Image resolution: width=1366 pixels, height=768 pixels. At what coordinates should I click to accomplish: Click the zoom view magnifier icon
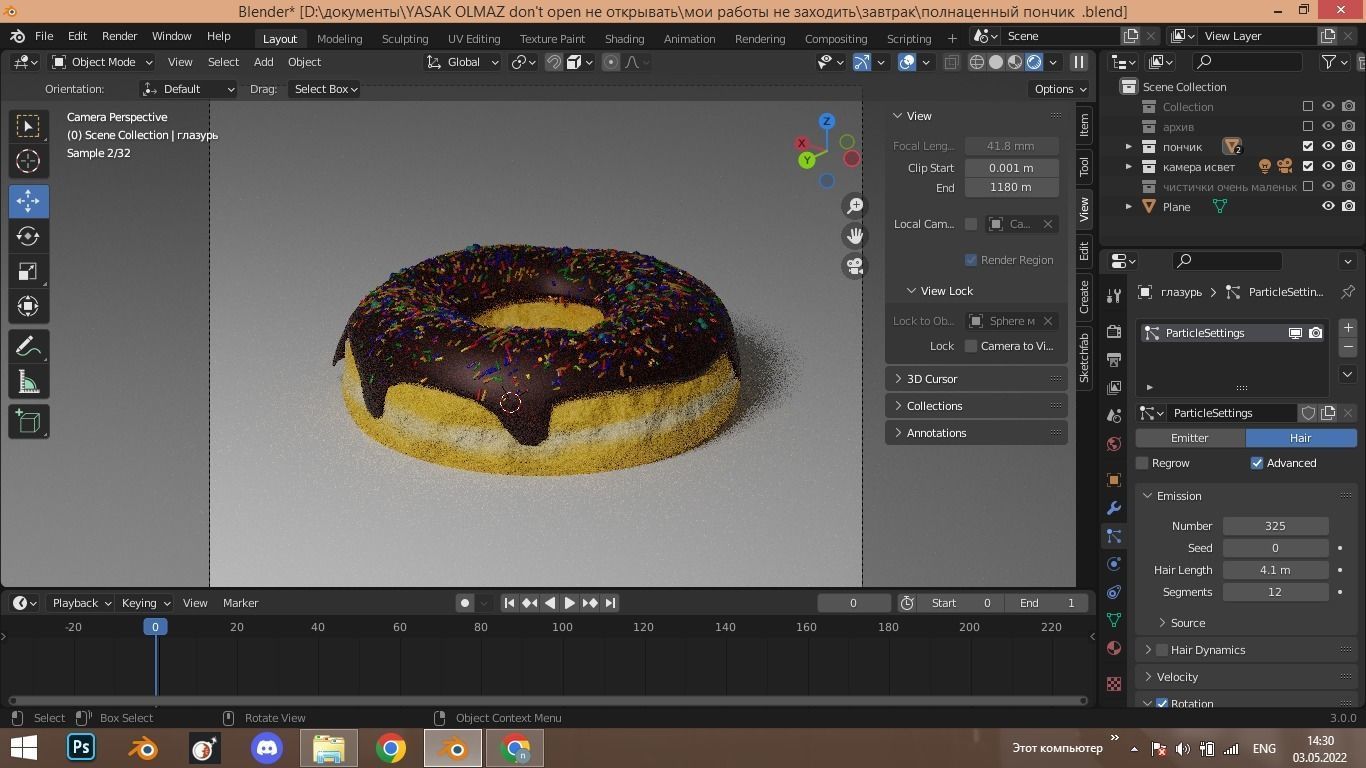click(x=854, y=206)
